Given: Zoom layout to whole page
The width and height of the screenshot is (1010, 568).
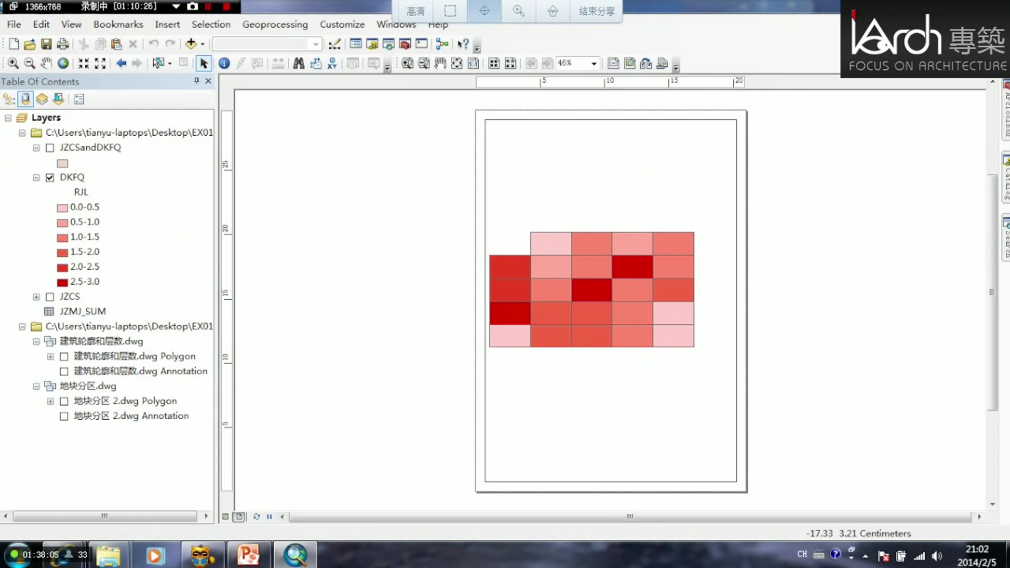Looking at the screenshot, I should click(457, 63).
